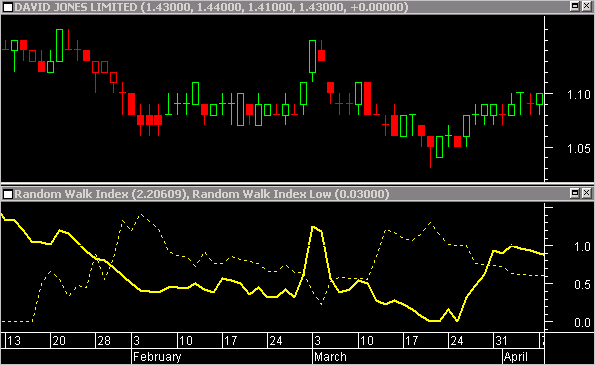Select the March month label on the date axis
The image size is (595, 365).
[x=330, y=357]
